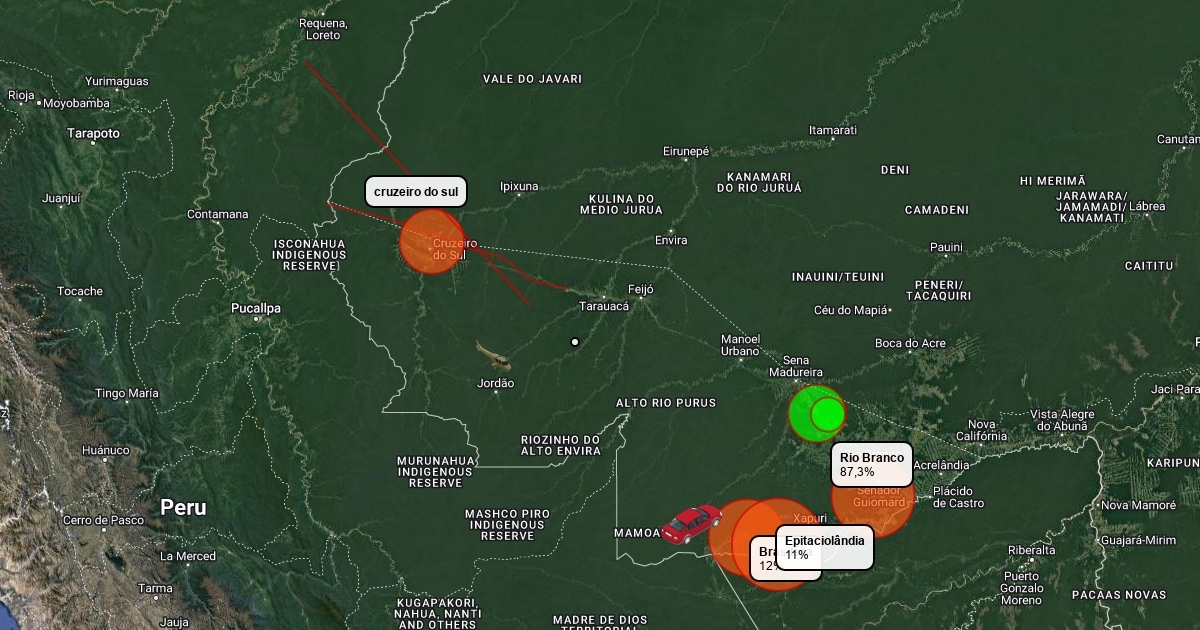Image resolution: width=1200 pixels, height=630 pixels.
Task: Click the Itamarati town label
Action: (833, 130)
